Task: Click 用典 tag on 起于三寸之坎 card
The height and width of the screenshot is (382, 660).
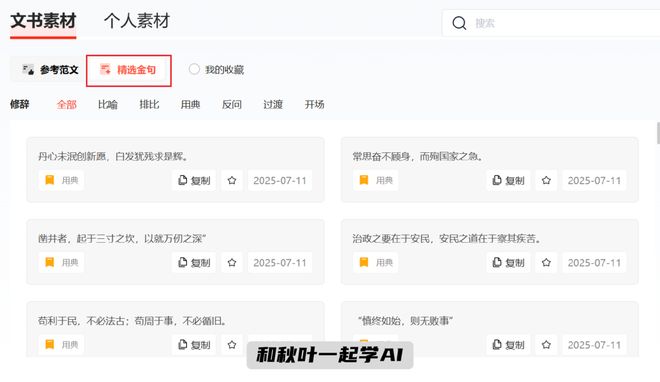Action: [x=61, y=263]
